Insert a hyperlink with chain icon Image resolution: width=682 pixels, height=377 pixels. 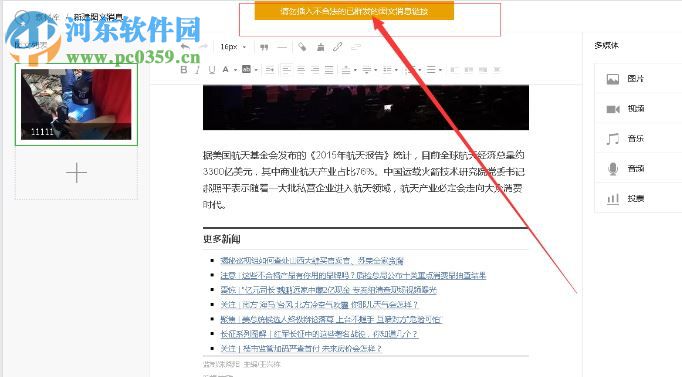point(338,47)
